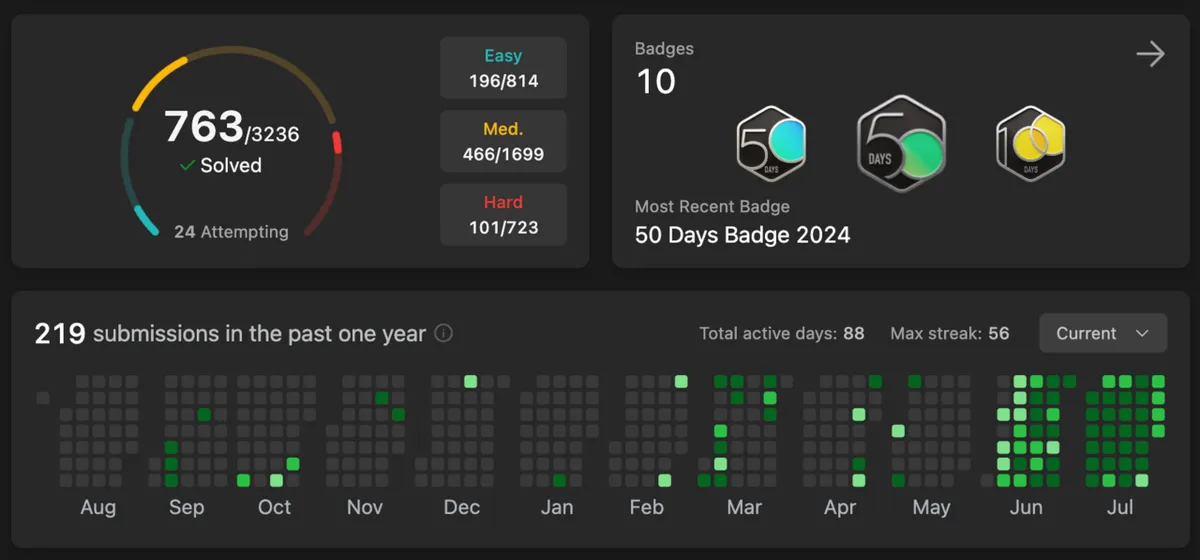The image size is (1200, 560).
Task: Open the Current year dropdown
Action: point(1103,333)
